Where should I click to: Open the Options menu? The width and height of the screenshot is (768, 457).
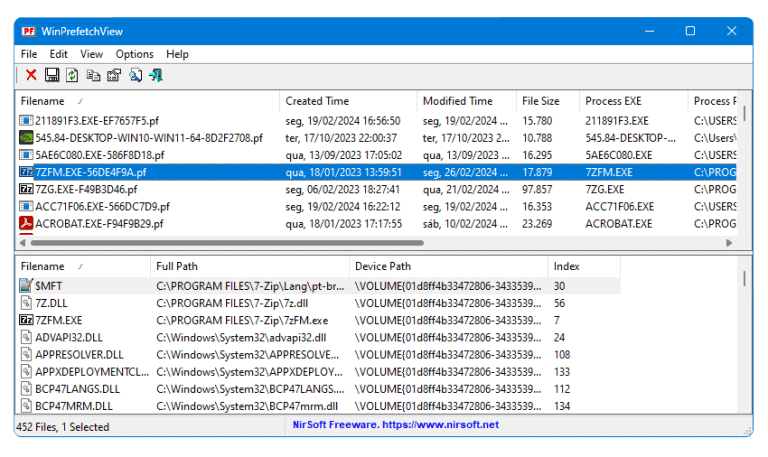[134, 54]
